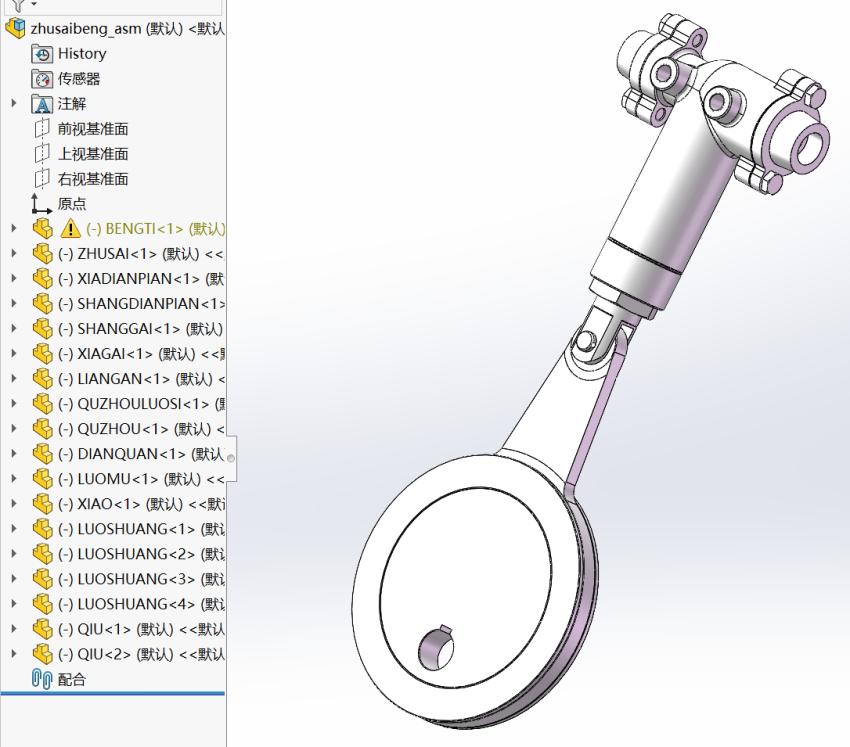Click the panel collapse handle beside DIANQUAN

pos(231,457)
